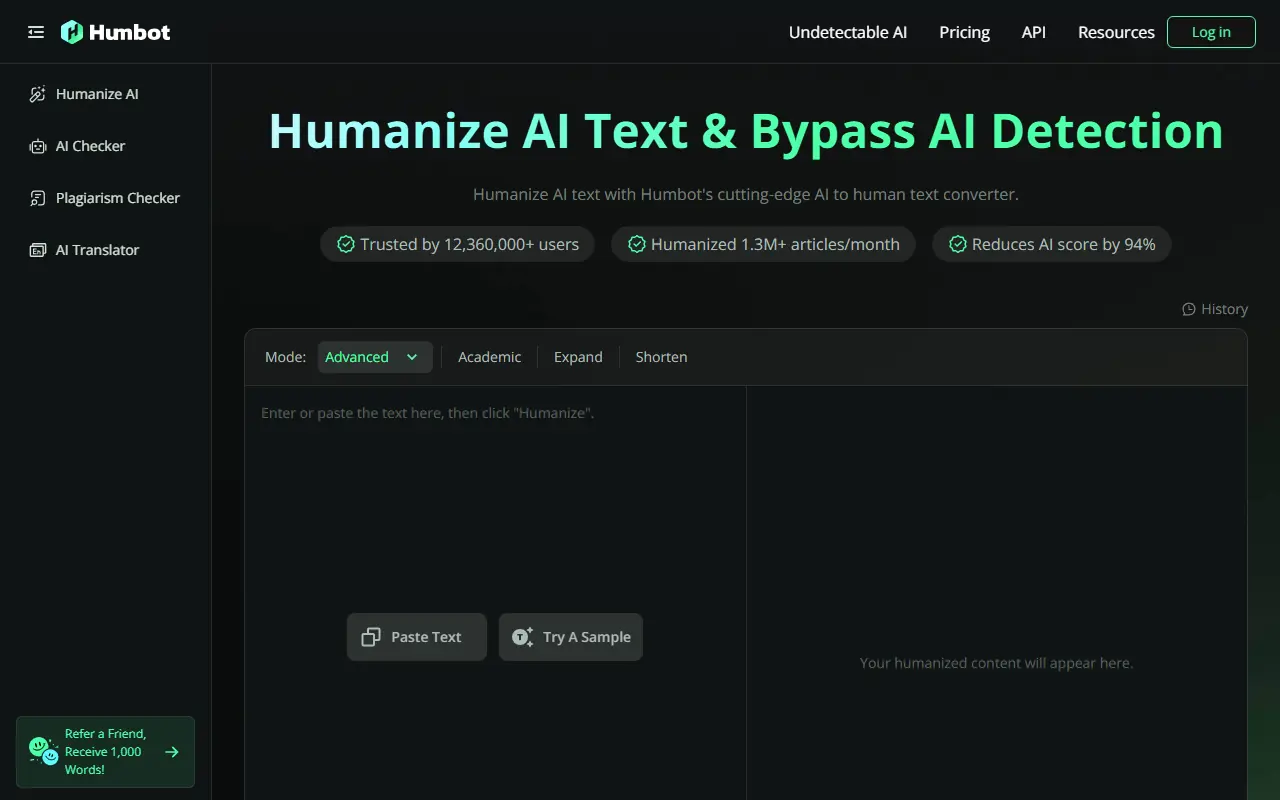Open the Undetectable AI dropdown
The image size is (1280, 800).
point(848,32)
